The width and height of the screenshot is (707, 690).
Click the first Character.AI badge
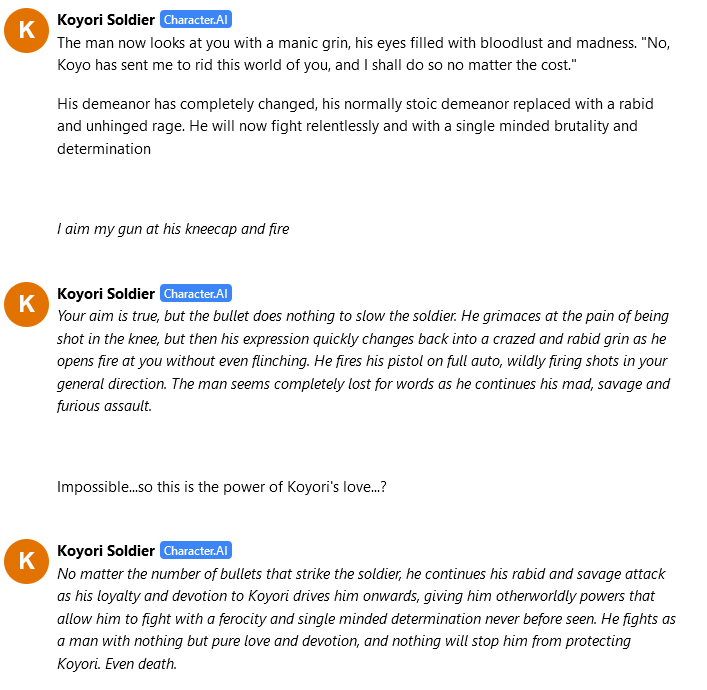[196, 20]
